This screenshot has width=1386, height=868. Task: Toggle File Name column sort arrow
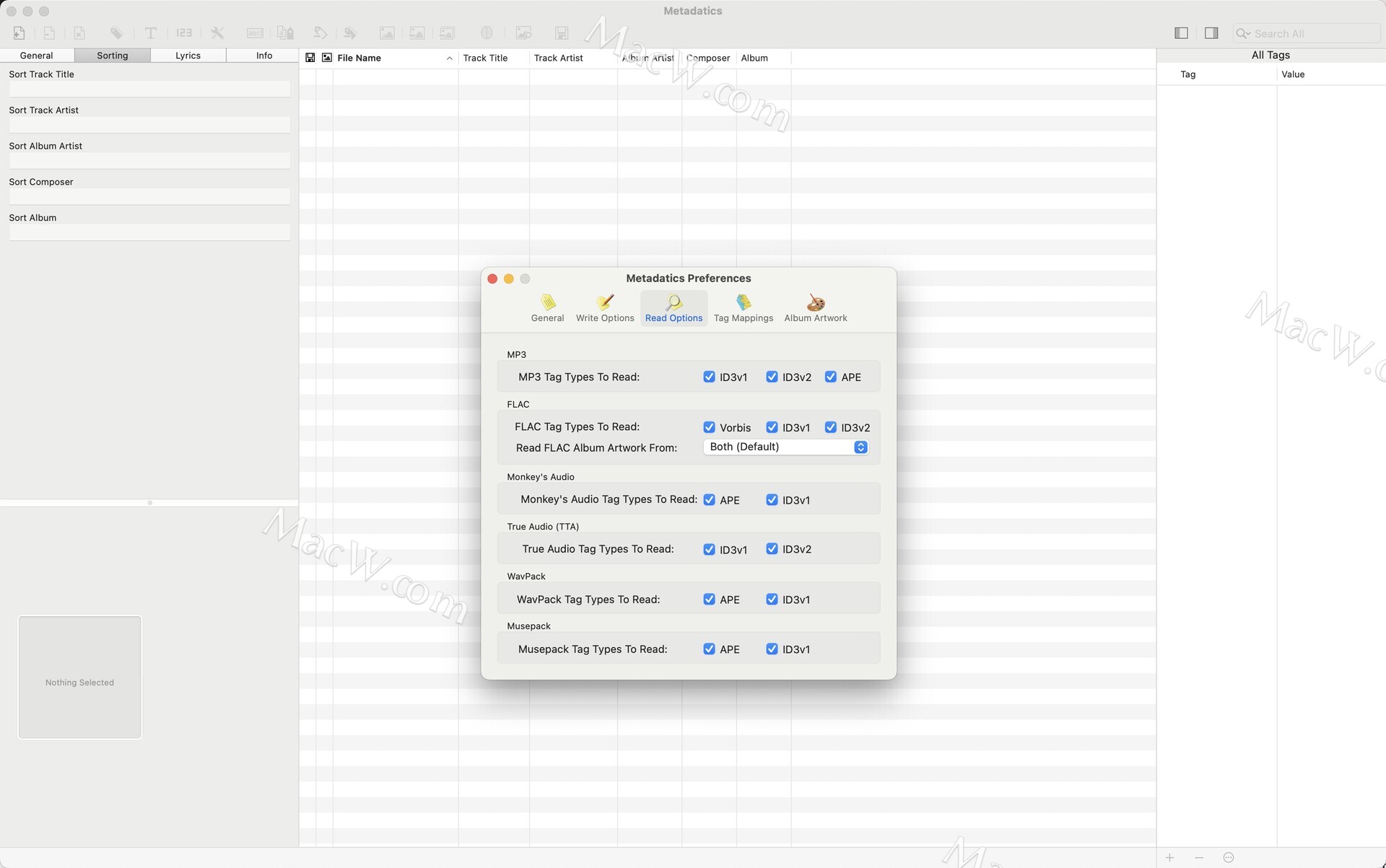(x=449, y=58)
